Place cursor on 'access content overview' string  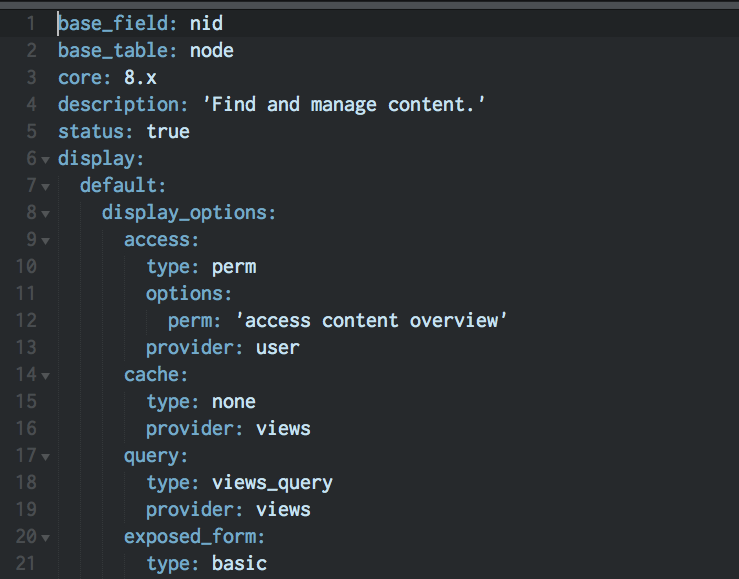point(371,320)
